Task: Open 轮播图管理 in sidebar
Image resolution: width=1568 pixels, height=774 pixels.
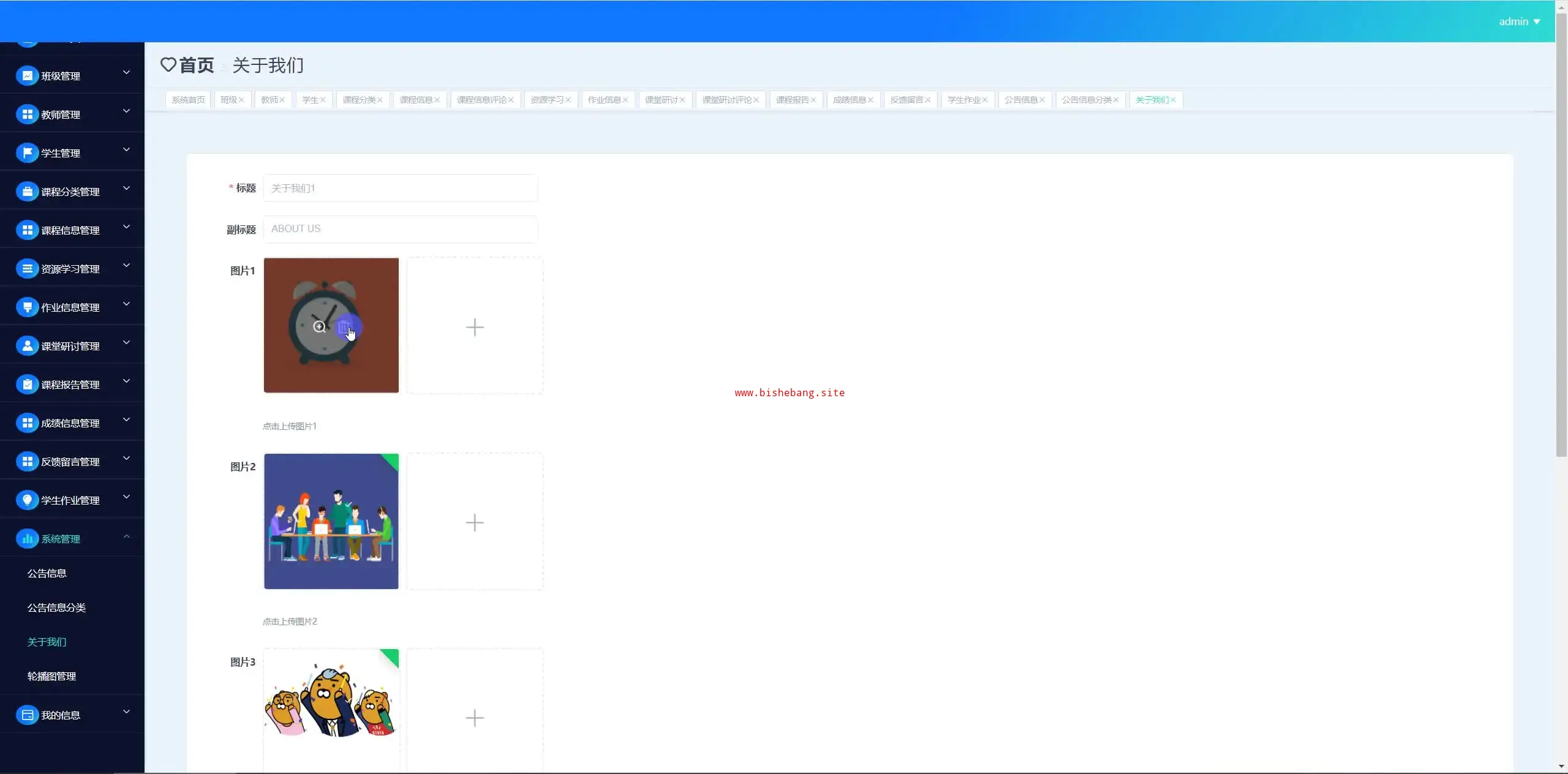Action: [51, 676]
